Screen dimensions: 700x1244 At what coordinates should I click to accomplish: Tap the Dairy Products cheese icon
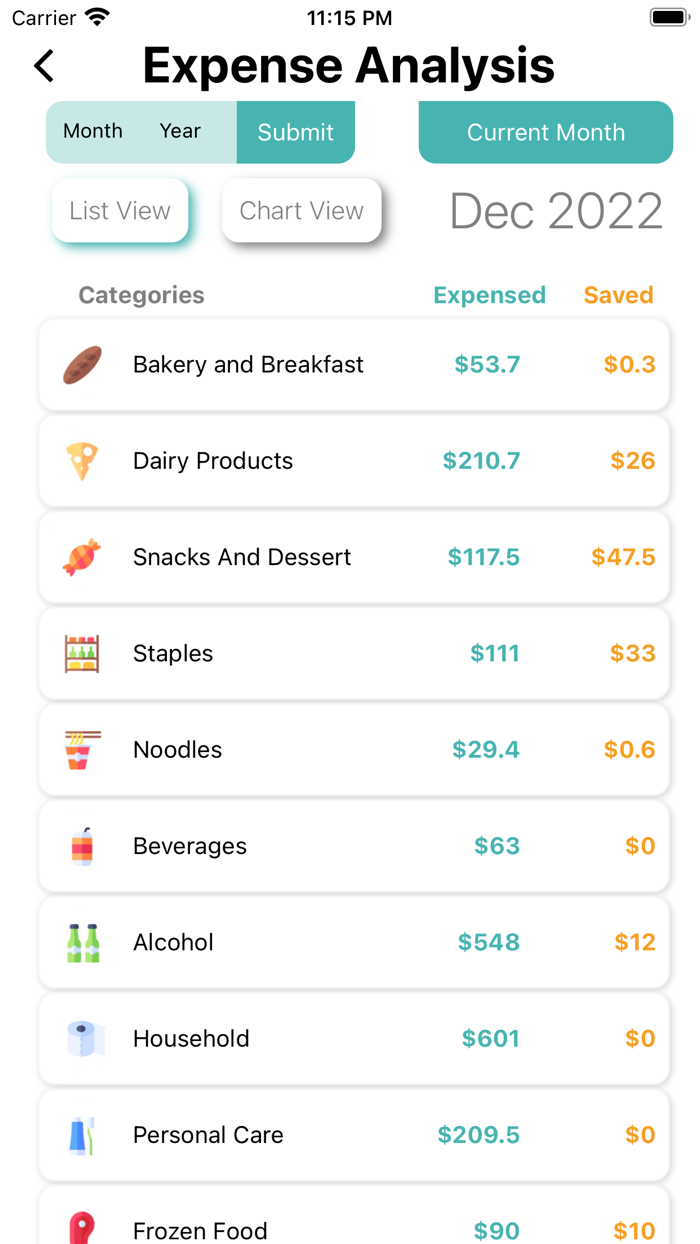click(82, 461)
